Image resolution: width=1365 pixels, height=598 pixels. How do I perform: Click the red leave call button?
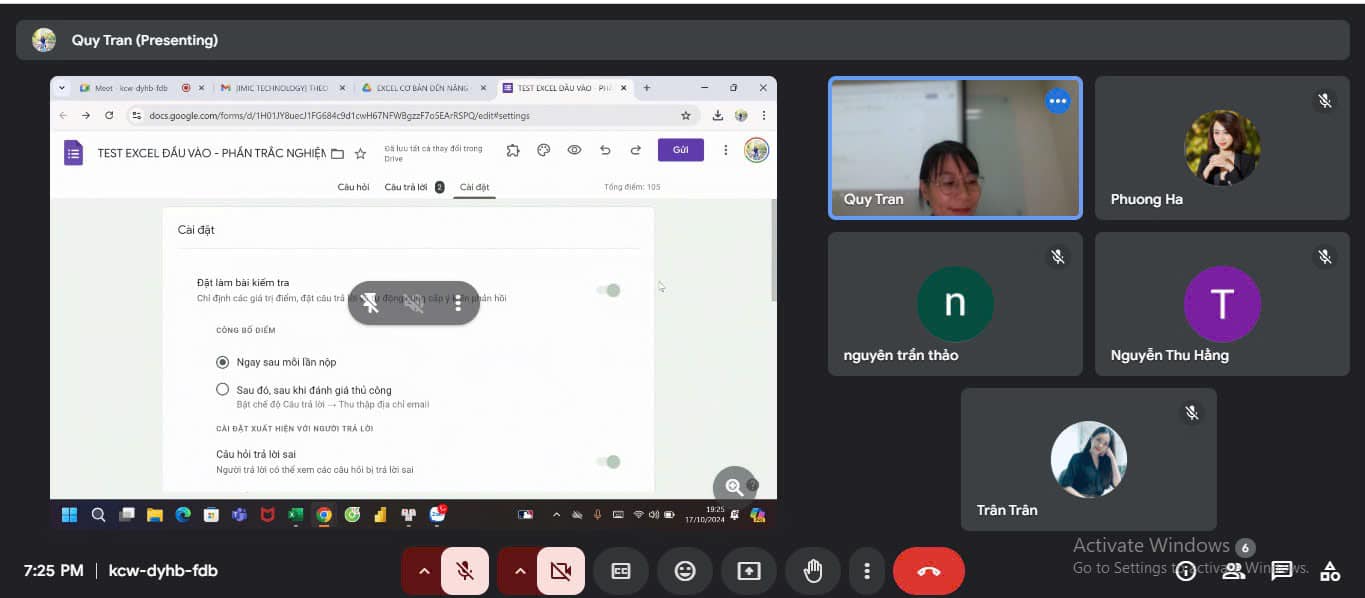928,571
